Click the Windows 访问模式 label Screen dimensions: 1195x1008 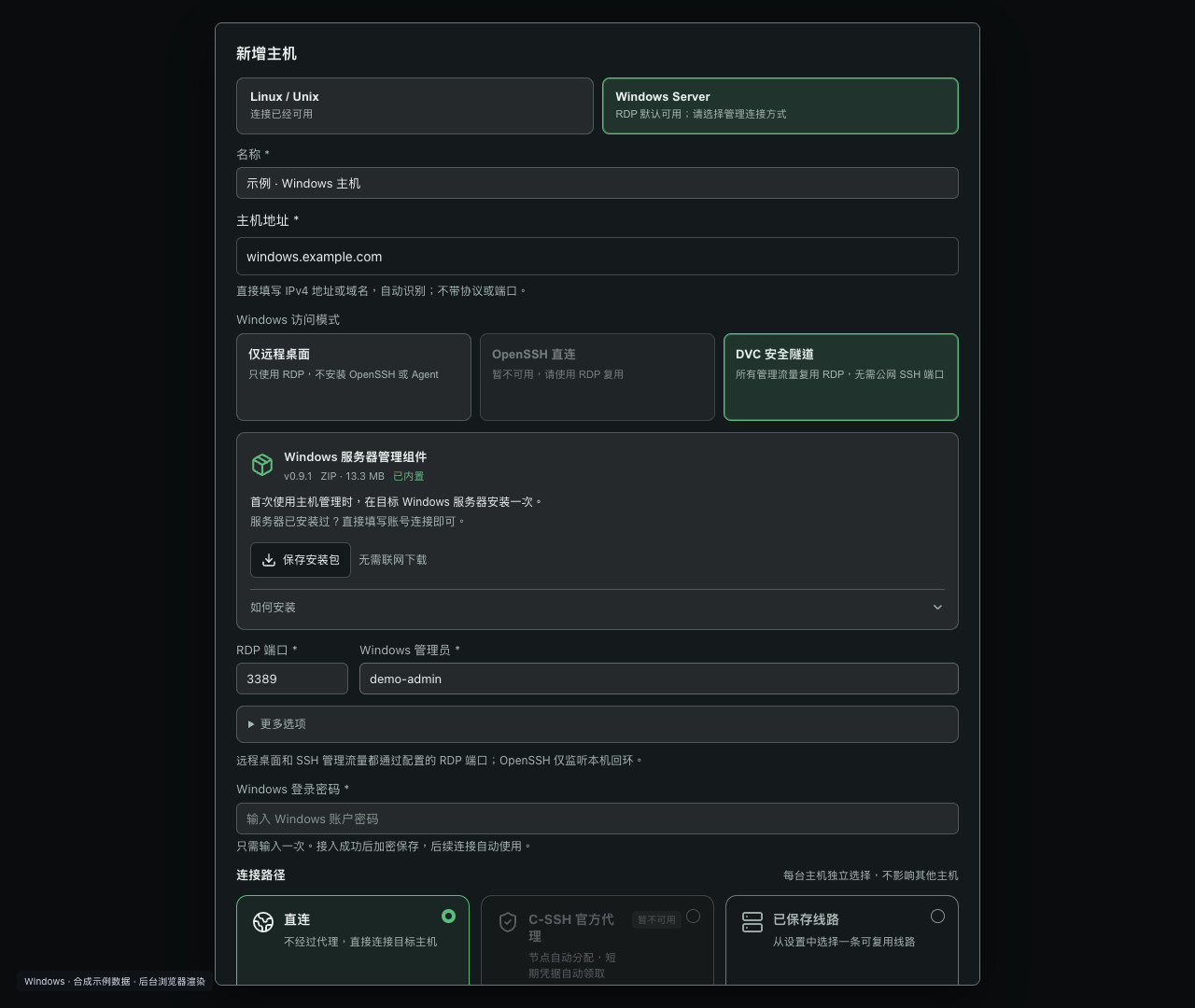(288, 319)
